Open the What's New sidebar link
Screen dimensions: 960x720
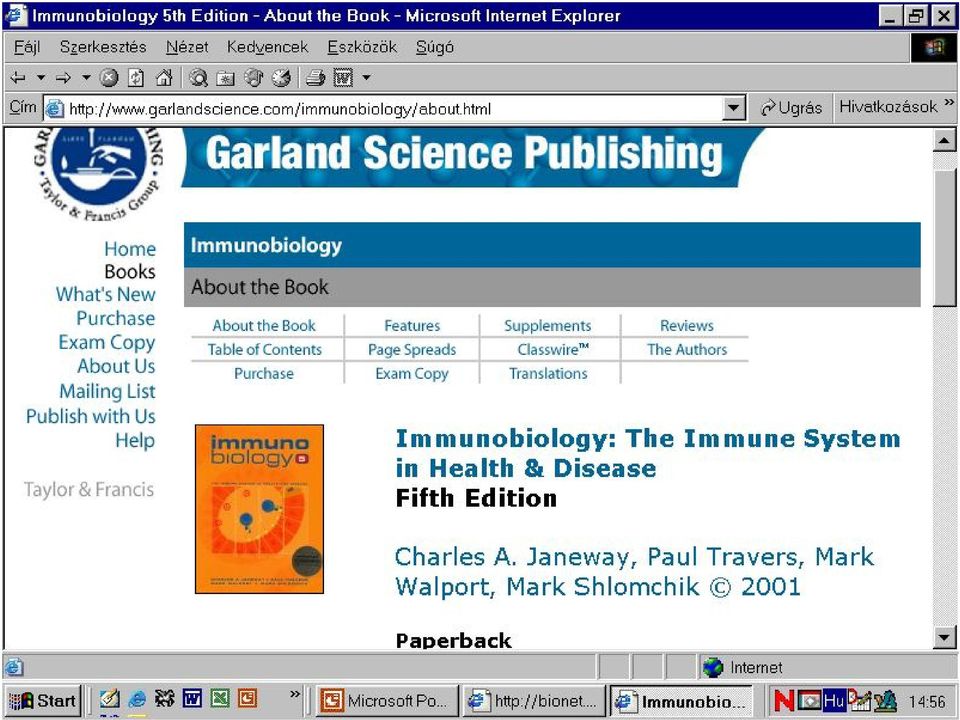click(x=105, y=294)
